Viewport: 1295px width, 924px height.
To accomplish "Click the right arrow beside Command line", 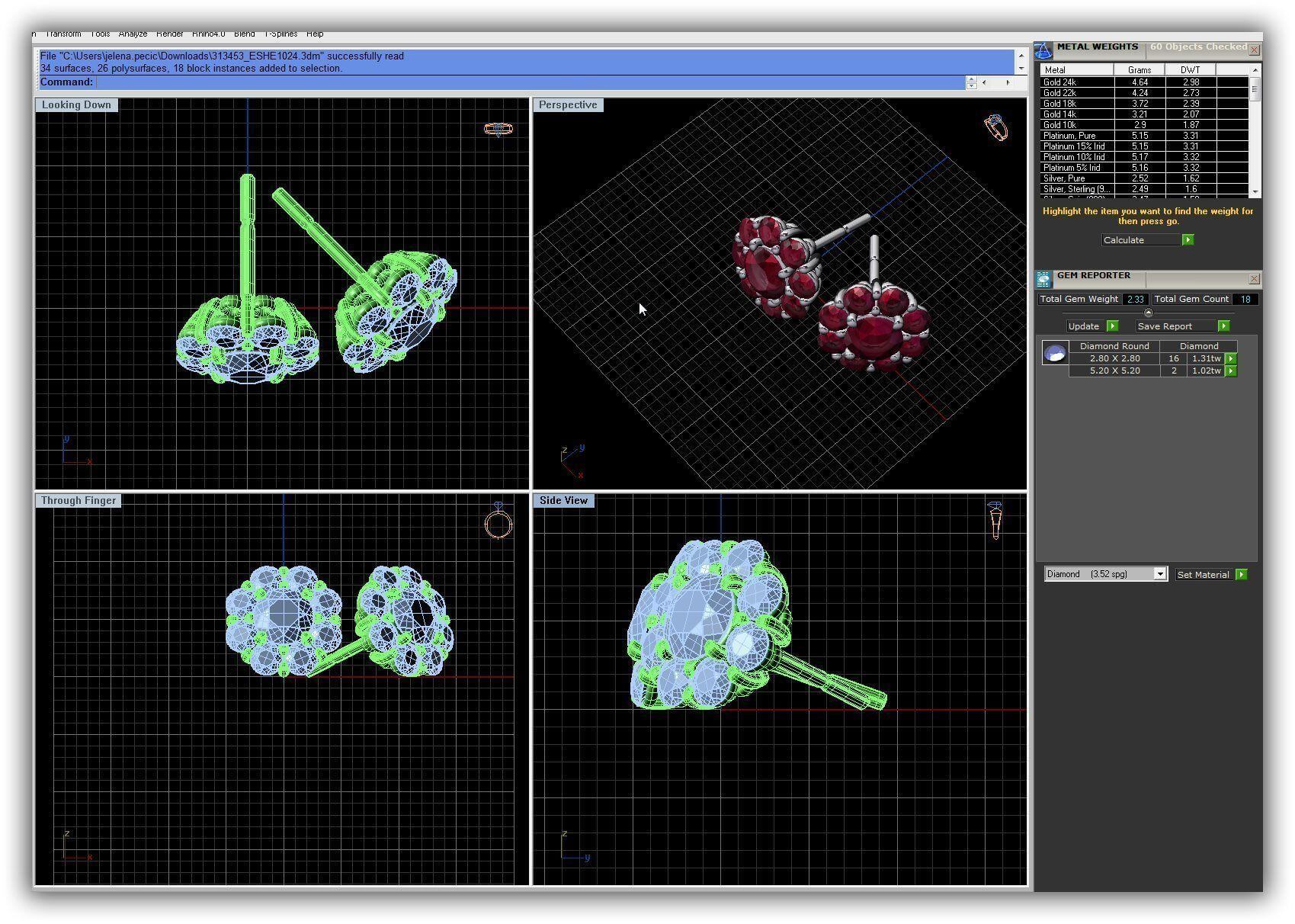I will click(1008, 82).
